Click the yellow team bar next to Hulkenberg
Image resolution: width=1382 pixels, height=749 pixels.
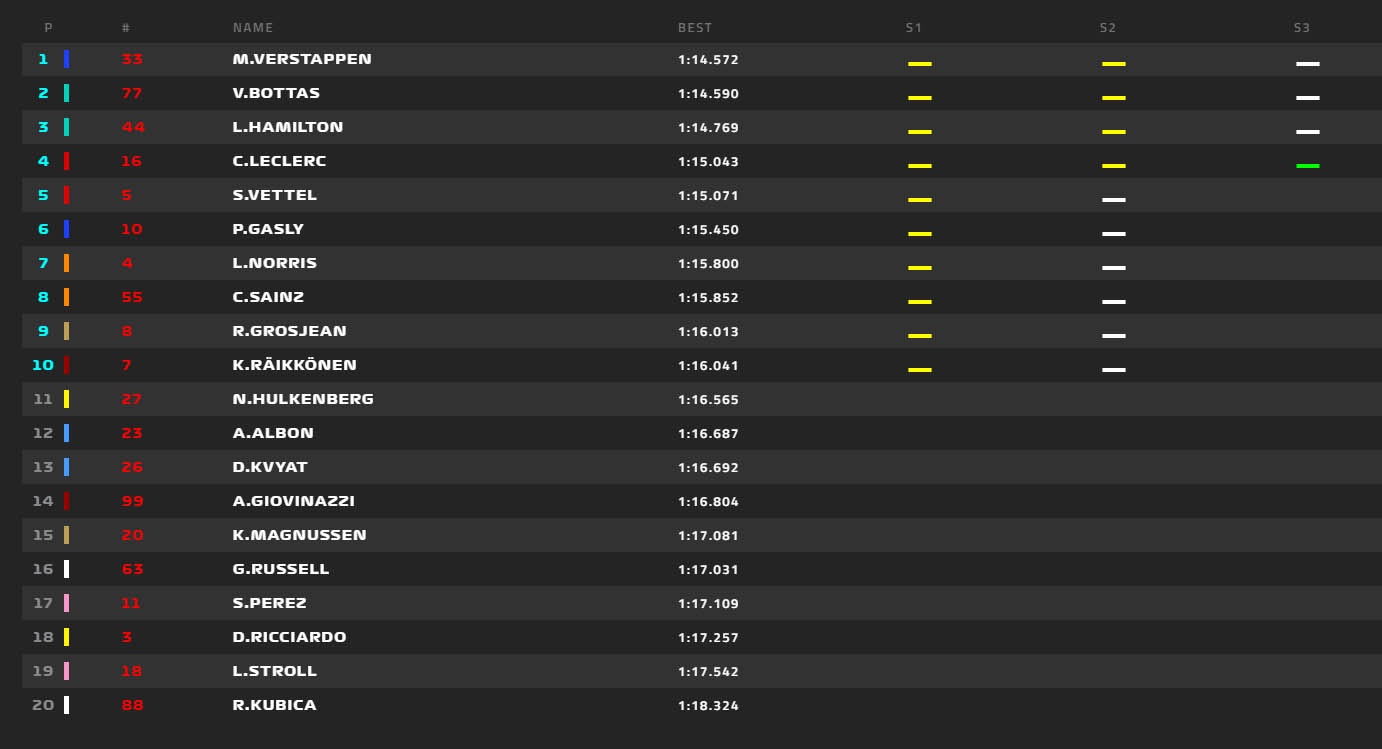(66, 399)
